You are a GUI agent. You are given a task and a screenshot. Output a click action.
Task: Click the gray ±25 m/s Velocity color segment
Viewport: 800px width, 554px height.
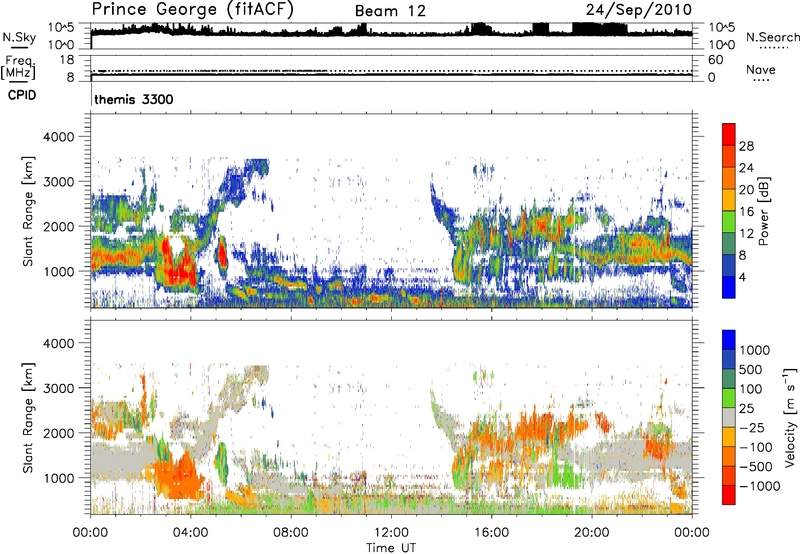coord(729,417)
